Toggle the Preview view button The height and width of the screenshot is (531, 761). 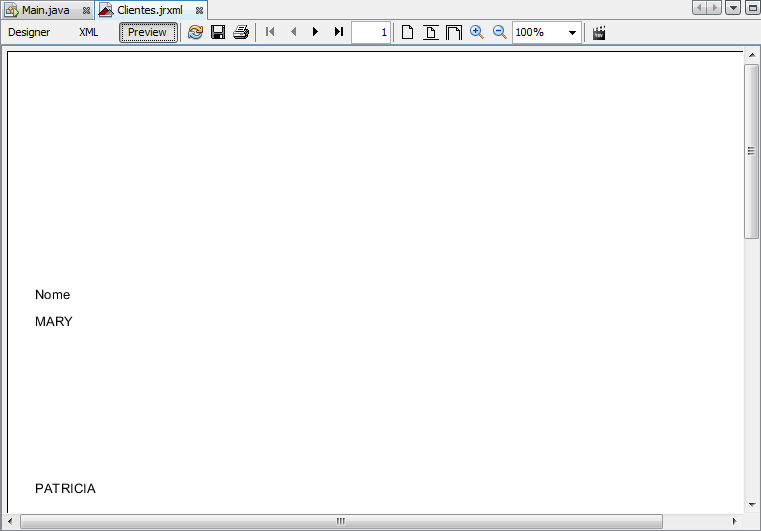pos(148,32)
